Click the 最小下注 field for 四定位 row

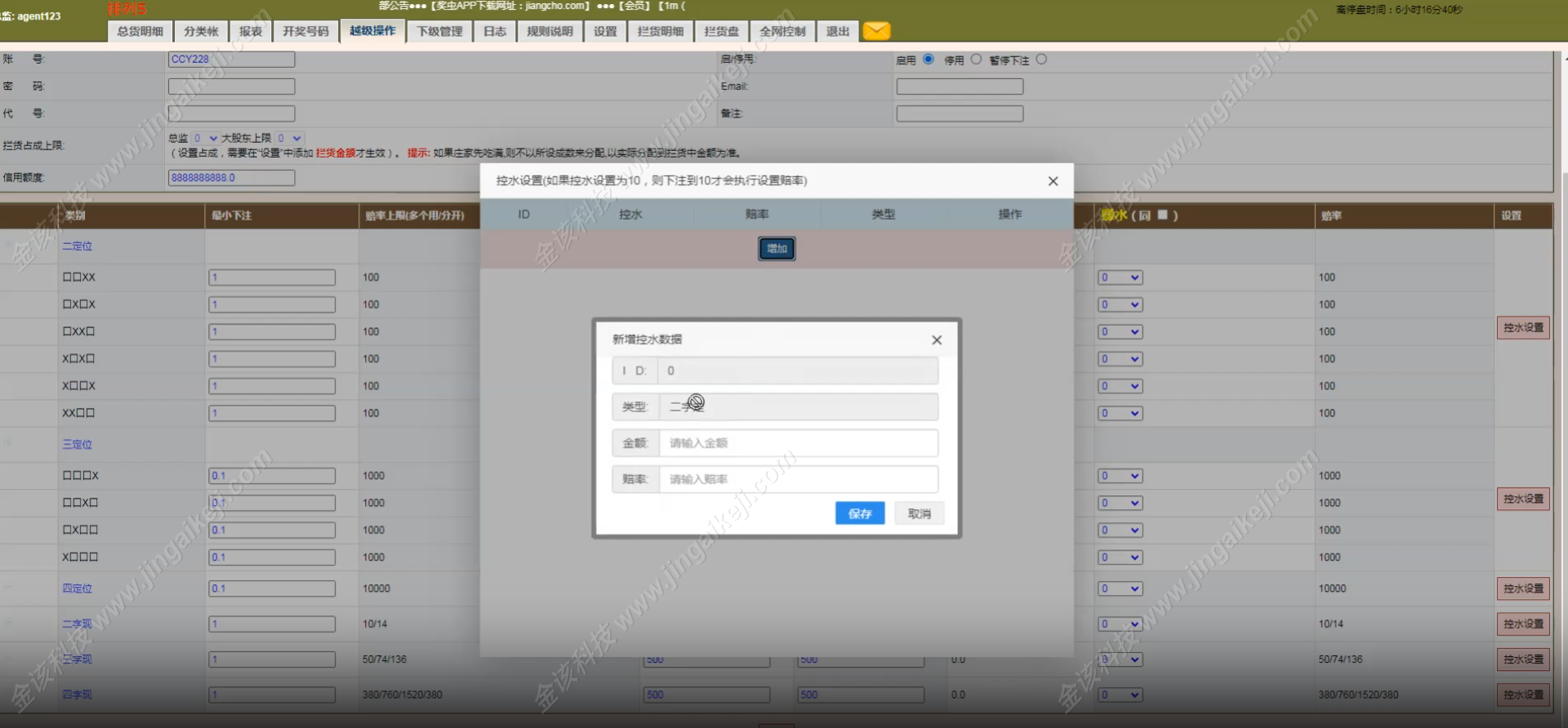tap(272, 588)
